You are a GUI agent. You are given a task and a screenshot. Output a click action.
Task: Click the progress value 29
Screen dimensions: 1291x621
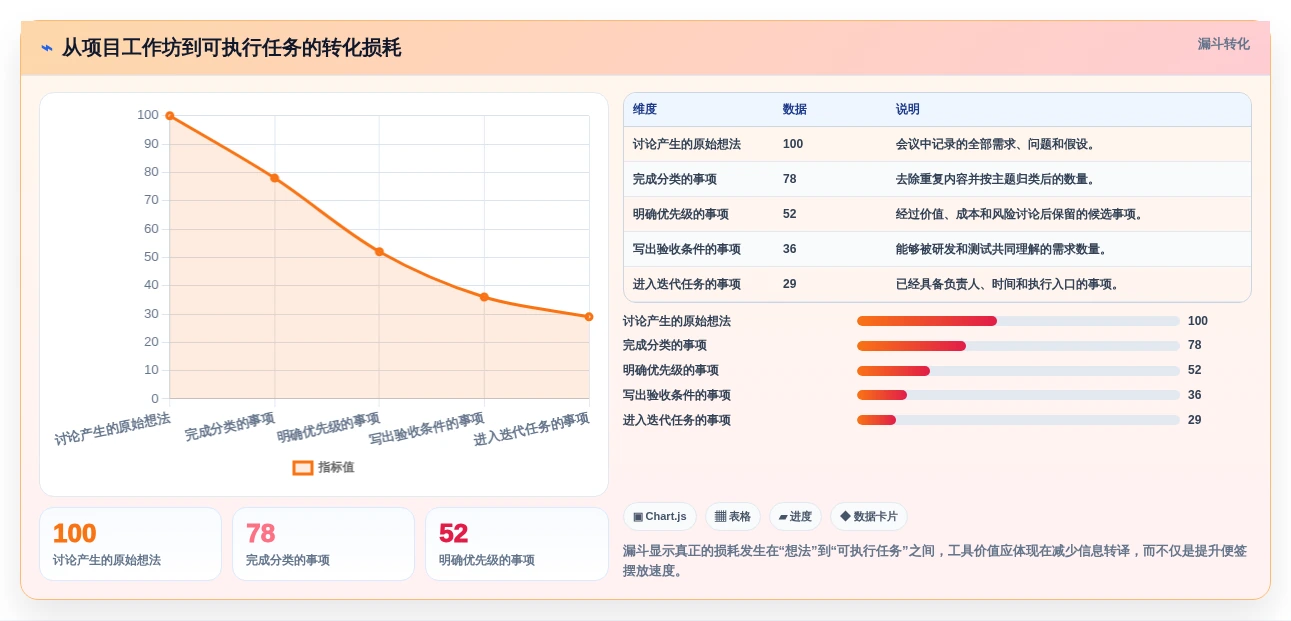pos(1195,420)
